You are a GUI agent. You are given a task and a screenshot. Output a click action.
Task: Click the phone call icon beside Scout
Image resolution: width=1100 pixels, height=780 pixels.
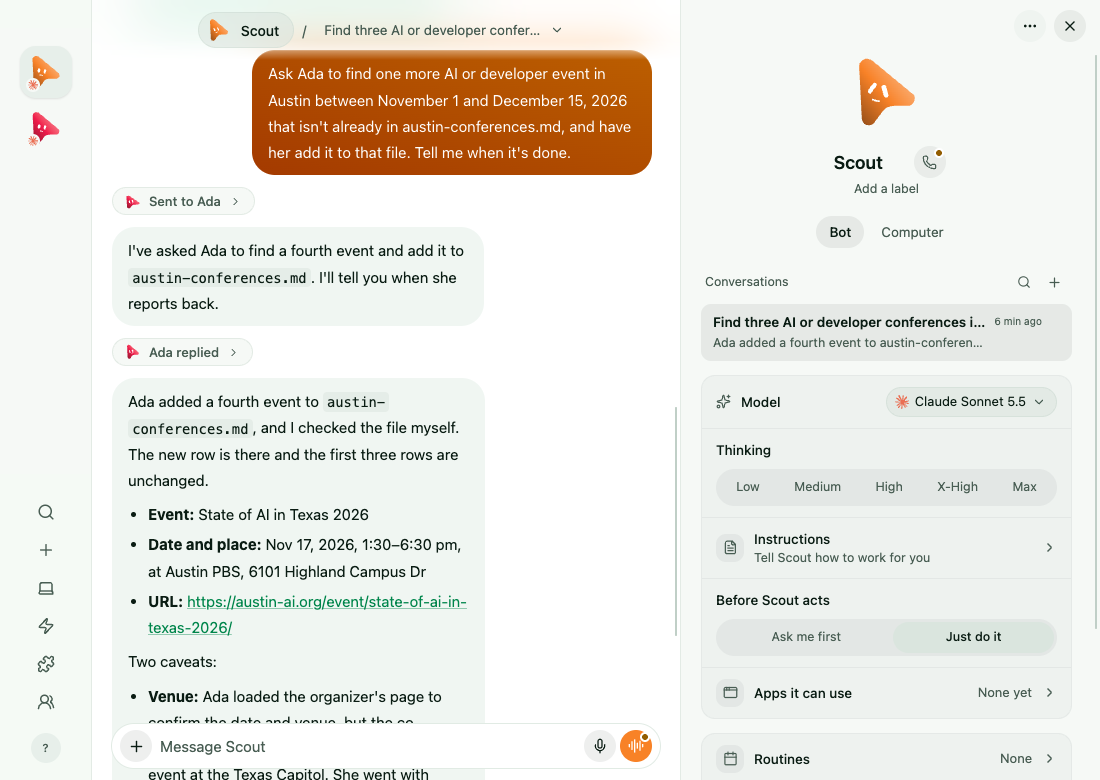coord(930,162)
